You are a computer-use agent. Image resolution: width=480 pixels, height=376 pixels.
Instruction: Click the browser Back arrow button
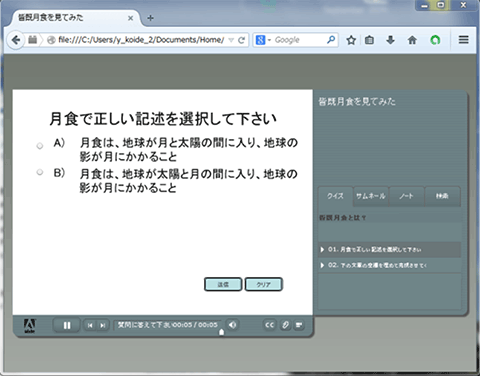click(x=15, y=40)
